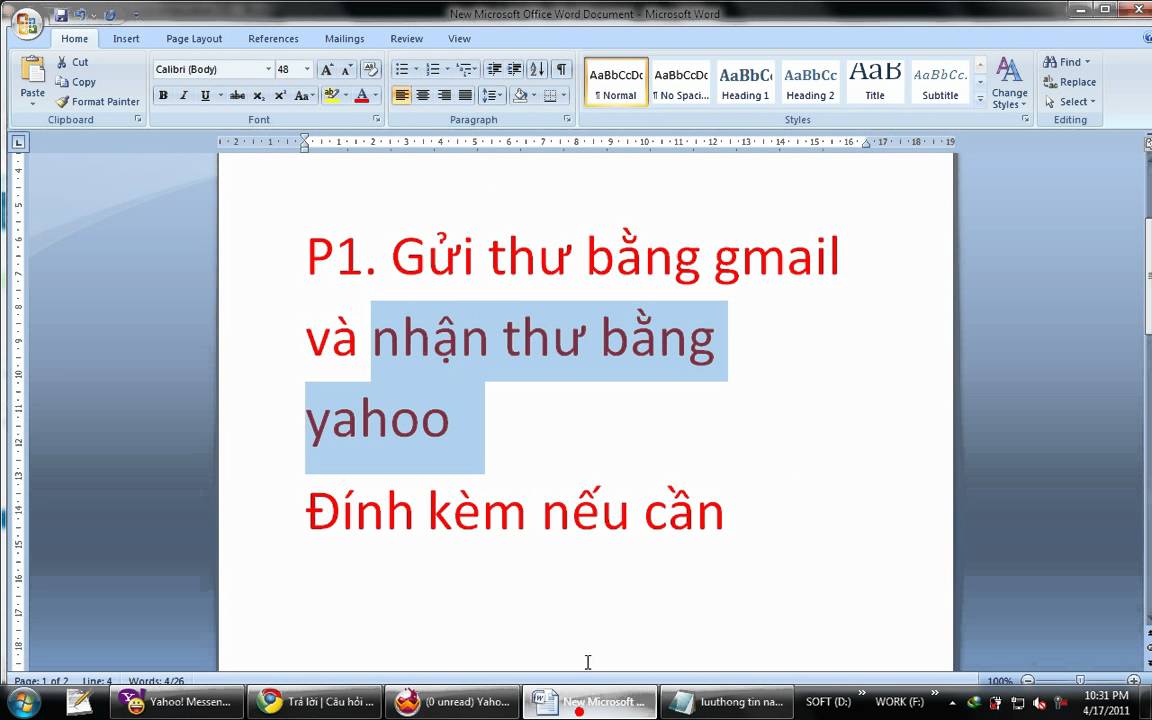Open the Page Layout tab
This screenshot has height=720, width=1152.
194,39
